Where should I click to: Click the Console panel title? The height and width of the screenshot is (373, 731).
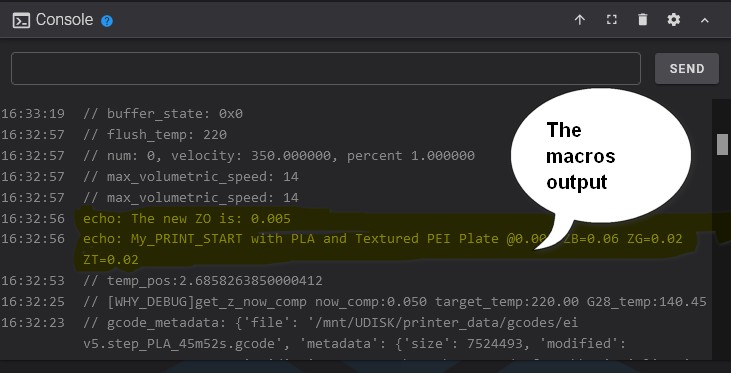click(x=64, y=20)
